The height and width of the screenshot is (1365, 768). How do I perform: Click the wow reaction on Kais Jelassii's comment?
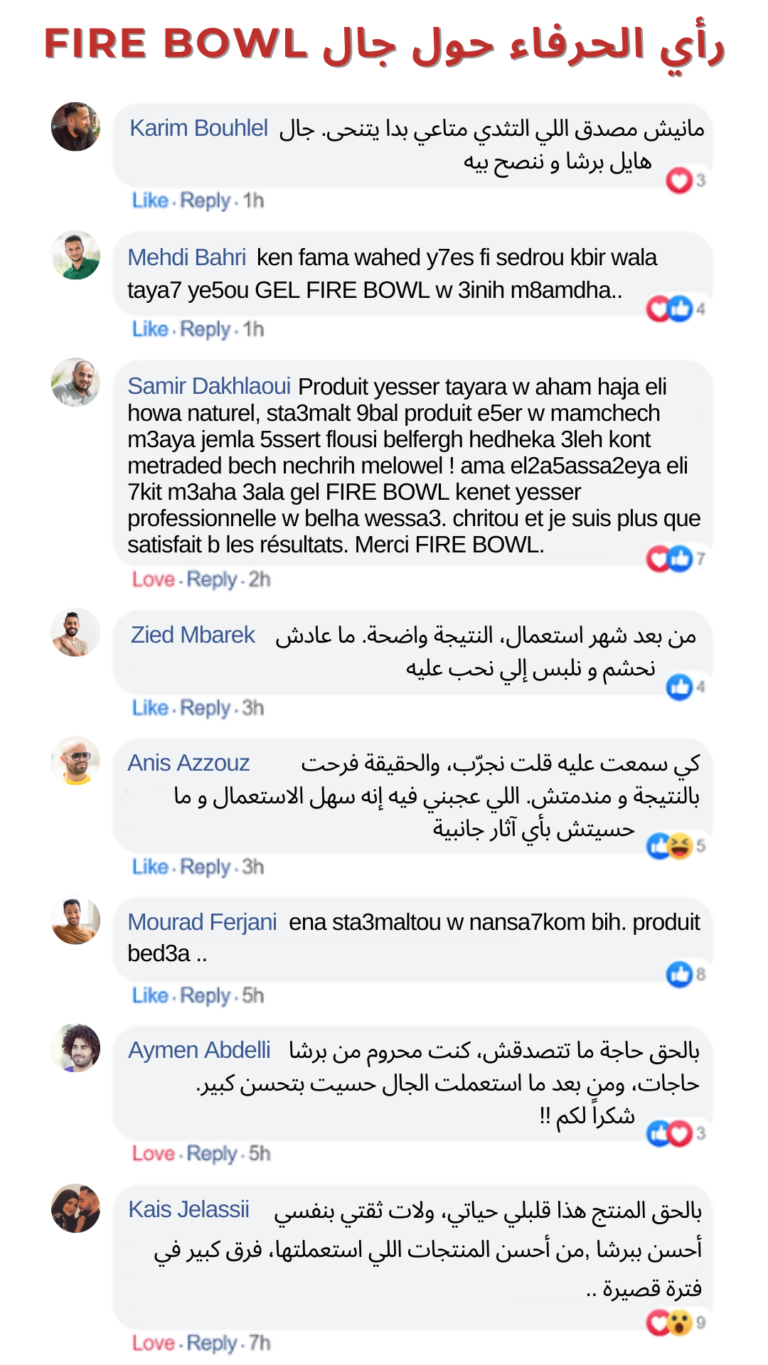pos(680,1323)
